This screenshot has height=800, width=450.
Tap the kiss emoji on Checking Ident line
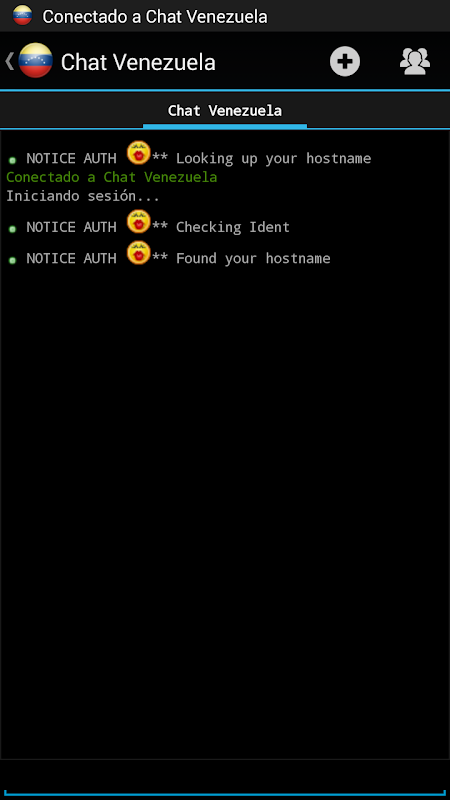click(x=138, y=221)
